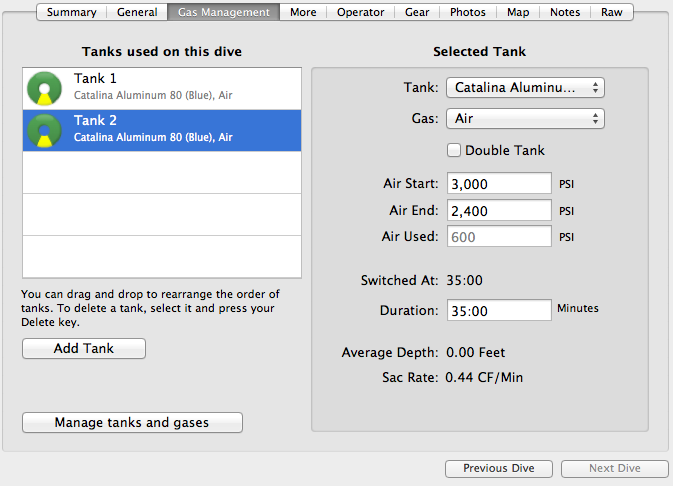Open the Gas selection dropdown
Image resolution: width=673 pixels, height=486 pixels.
pyautogui.click(x=525, y=119)
